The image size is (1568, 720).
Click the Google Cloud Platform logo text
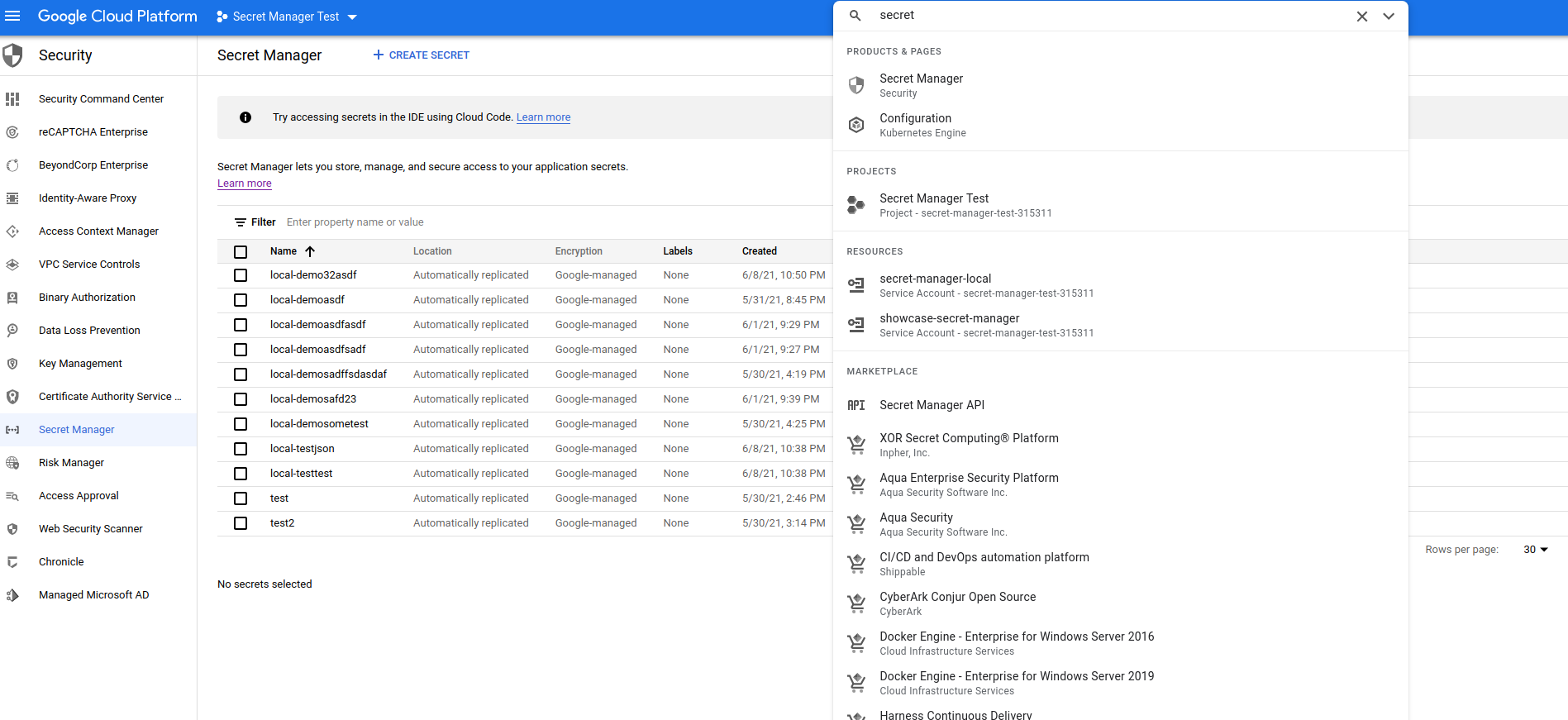pos(117,17)
